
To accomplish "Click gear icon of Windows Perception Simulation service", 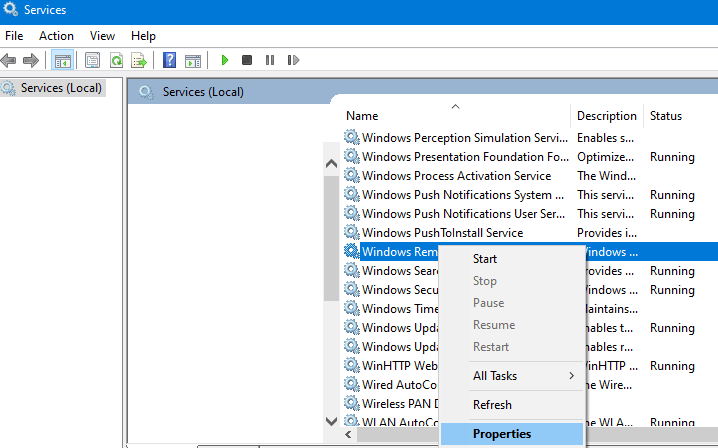I will pyautogui.click(x=352, y=137).
